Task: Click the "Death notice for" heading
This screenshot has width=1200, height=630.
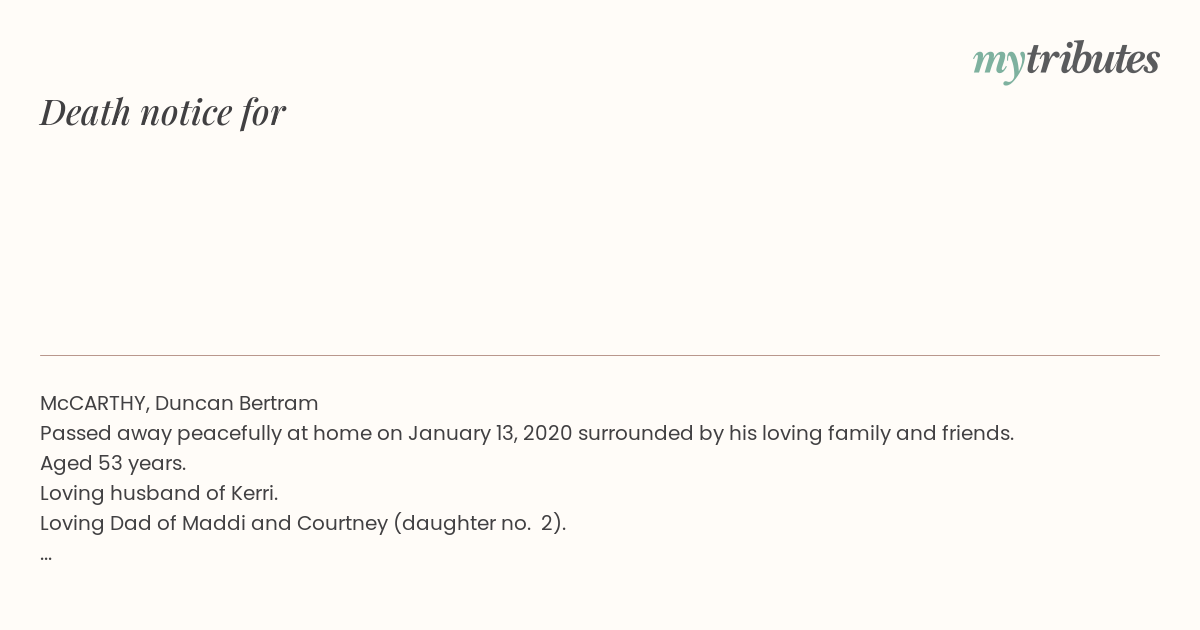Action: coord(163,113)
